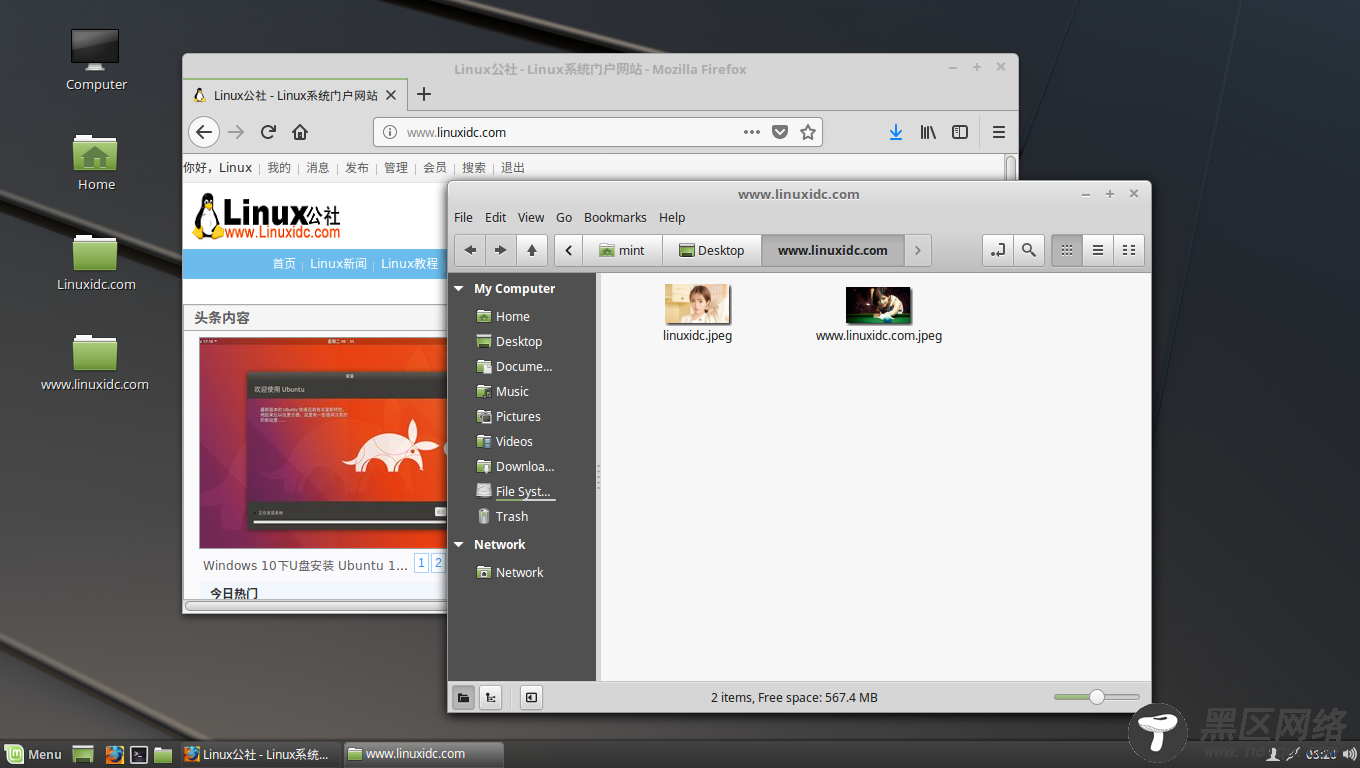Image resolution: width=1360 pixels, height=768 pixels.
Task: Open Pictures in file manager sidebar
Action: pos(509,416)
